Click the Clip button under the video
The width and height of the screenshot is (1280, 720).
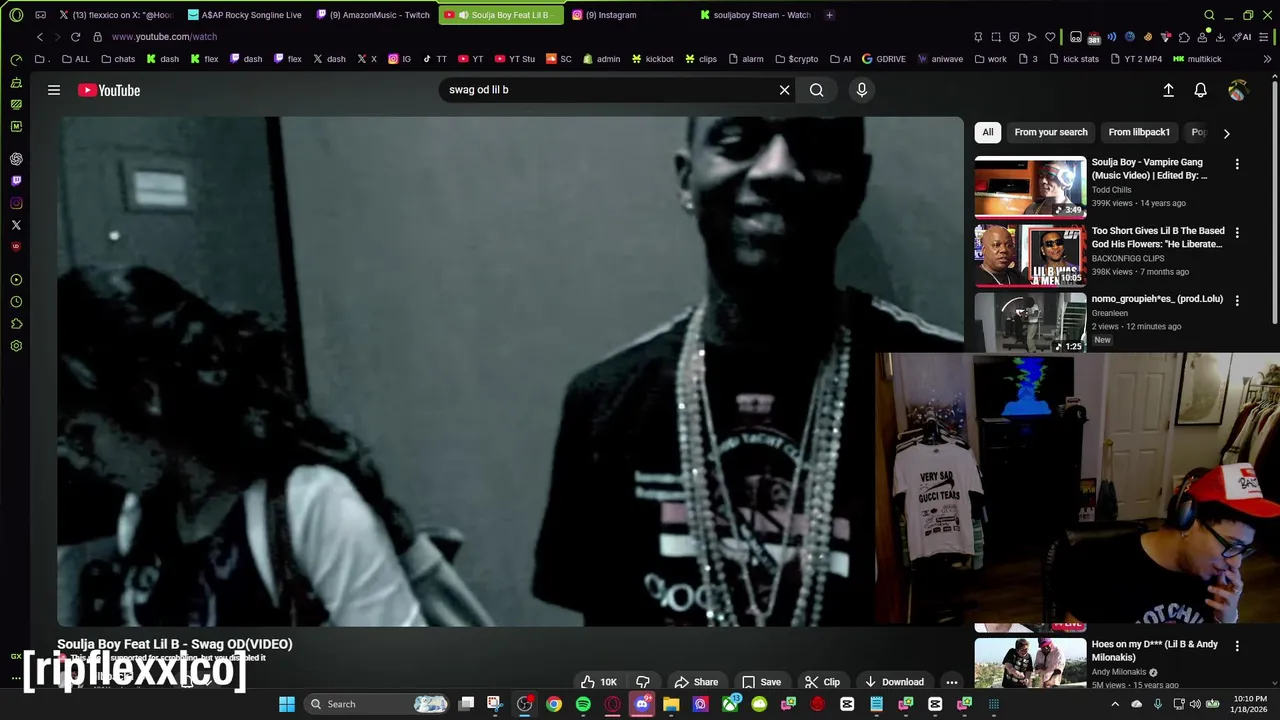823,682
